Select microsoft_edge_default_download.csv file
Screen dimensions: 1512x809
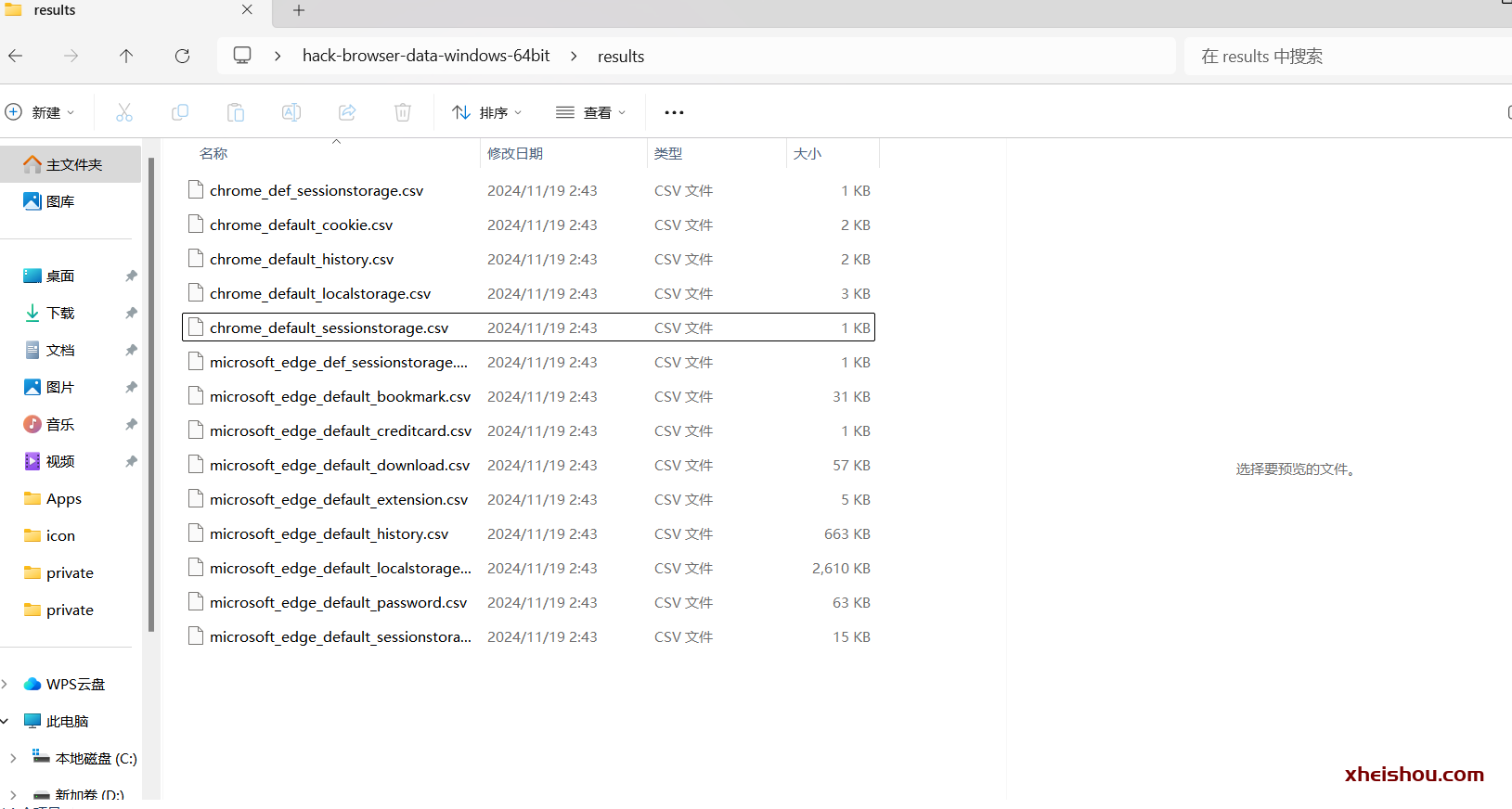tap(528, 465)
